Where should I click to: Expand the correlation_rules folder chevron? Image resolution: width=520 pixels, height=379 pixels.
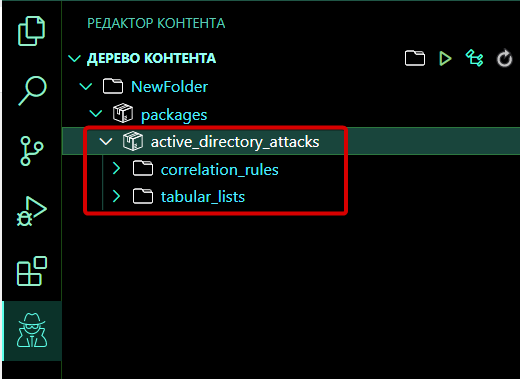[x=116, y=169]
